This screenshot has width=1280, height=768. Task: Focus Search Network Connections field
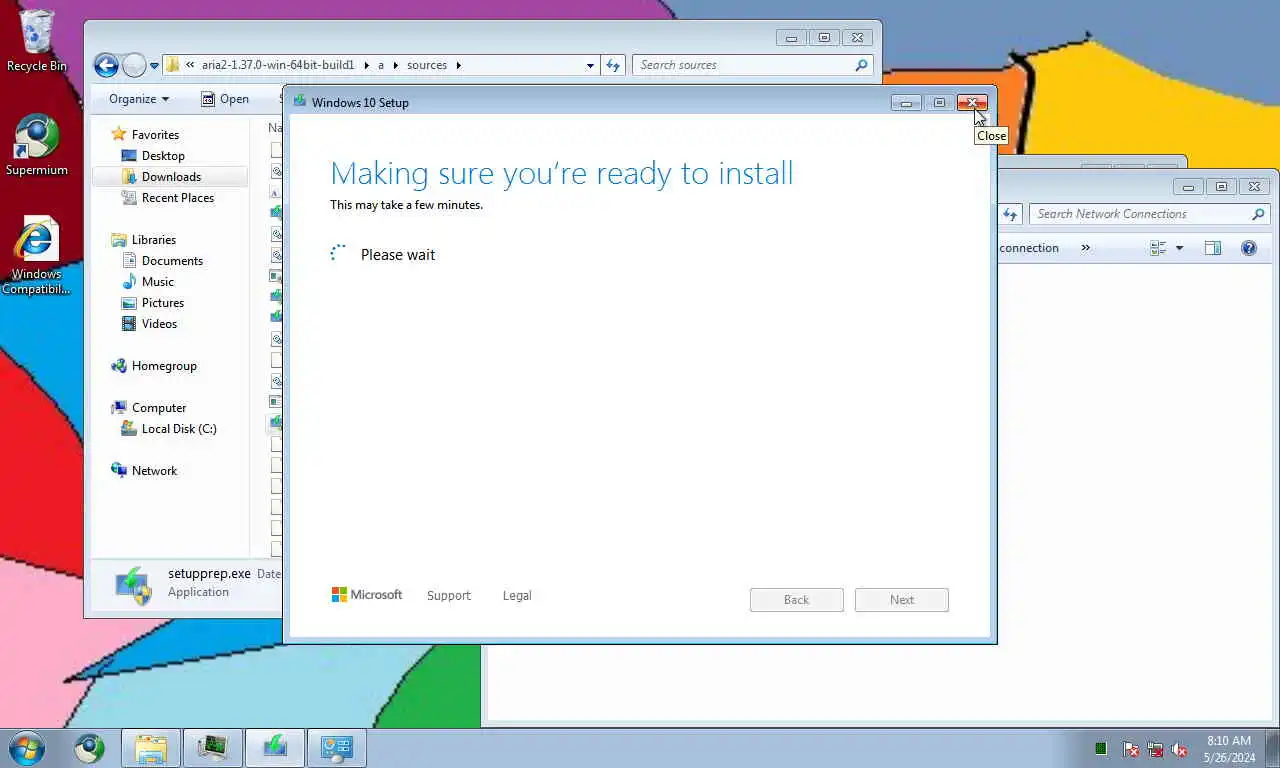point(1150,214)
